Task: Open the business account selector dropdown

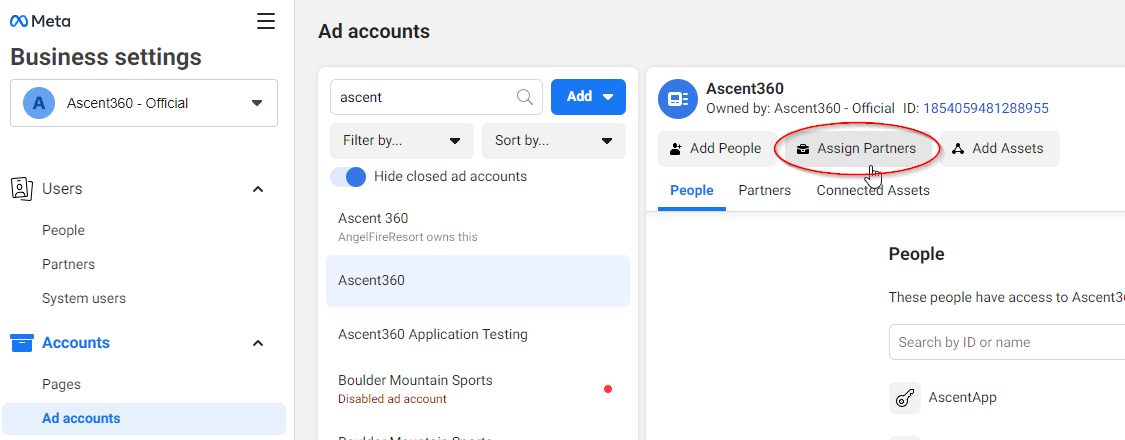Action: click(257, 103)
